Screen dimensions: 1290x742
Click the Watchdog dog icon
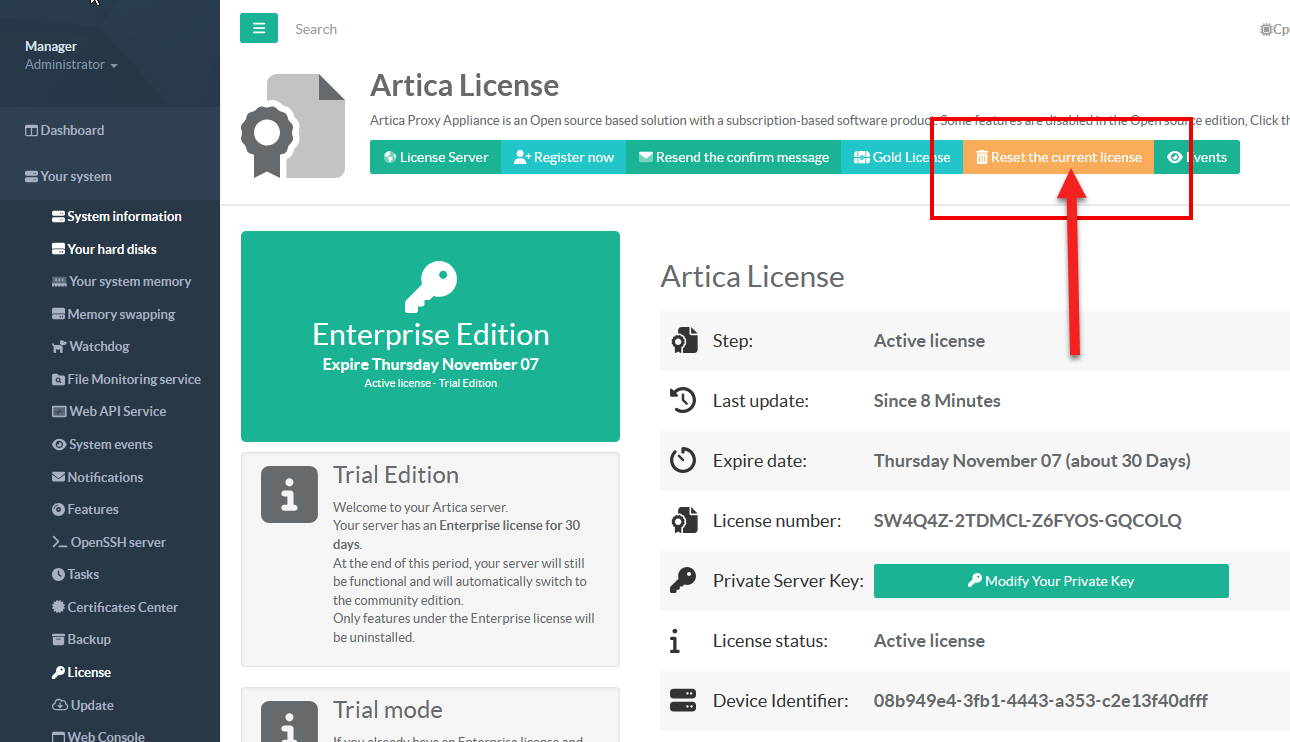(x=60, y=347)
